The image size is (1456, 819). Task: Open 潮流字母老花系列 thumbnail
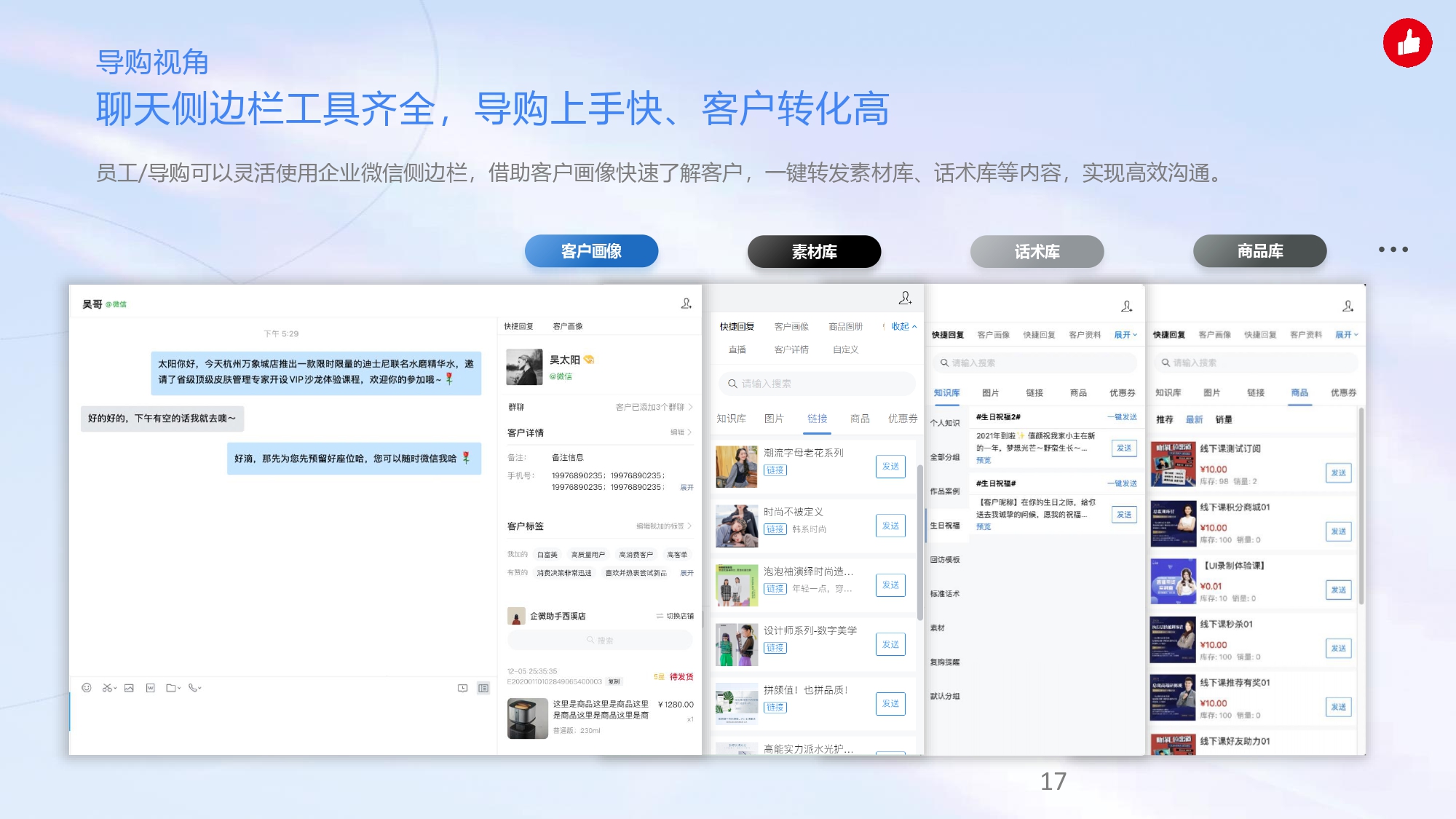point(736,467)
